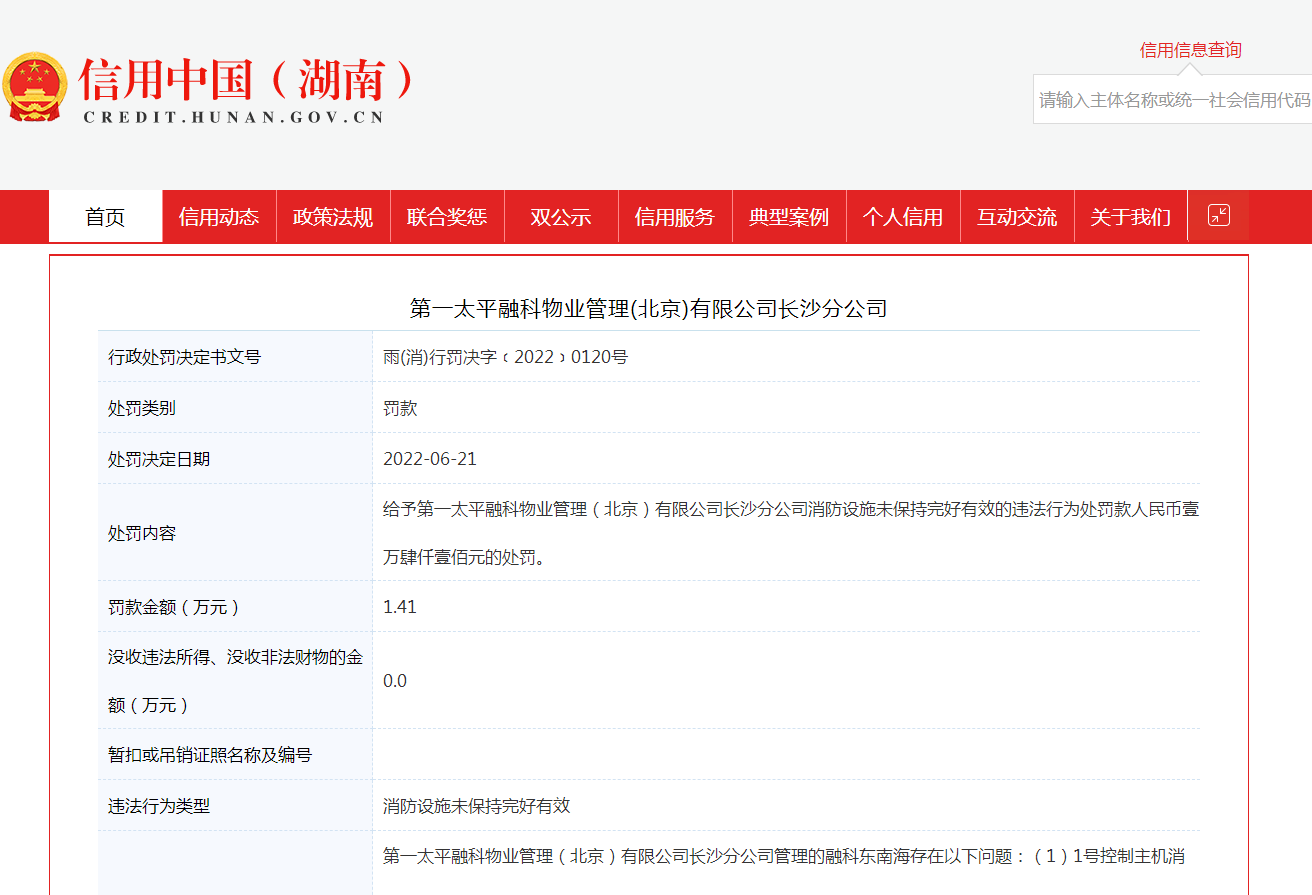Click the 罚款 value in penalty type row
This screenshot has height=895, width=1312.
[400, 408]
